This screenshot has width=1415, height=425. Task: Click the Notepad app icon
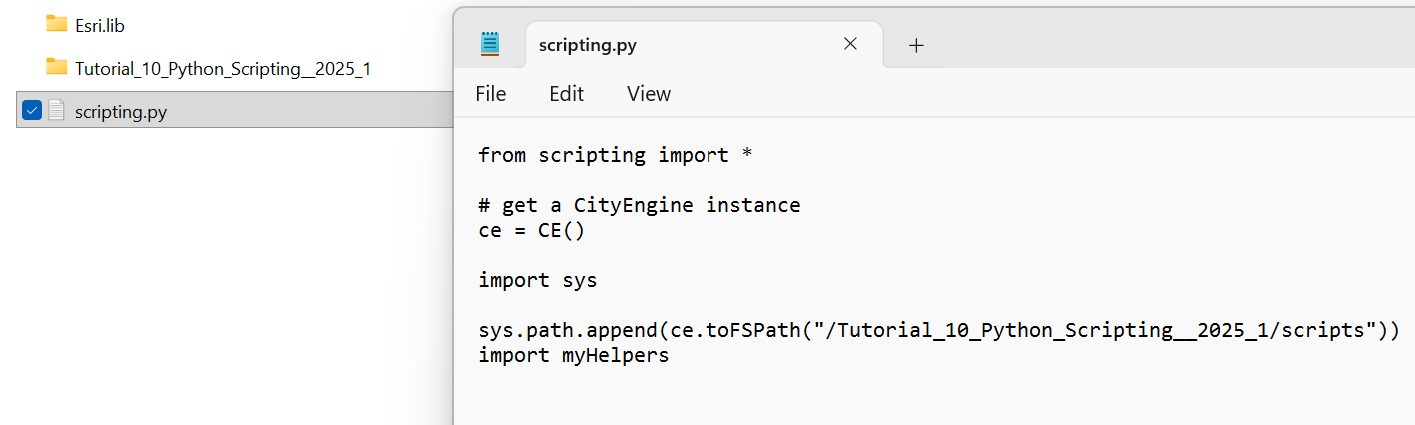click(489, 44)
